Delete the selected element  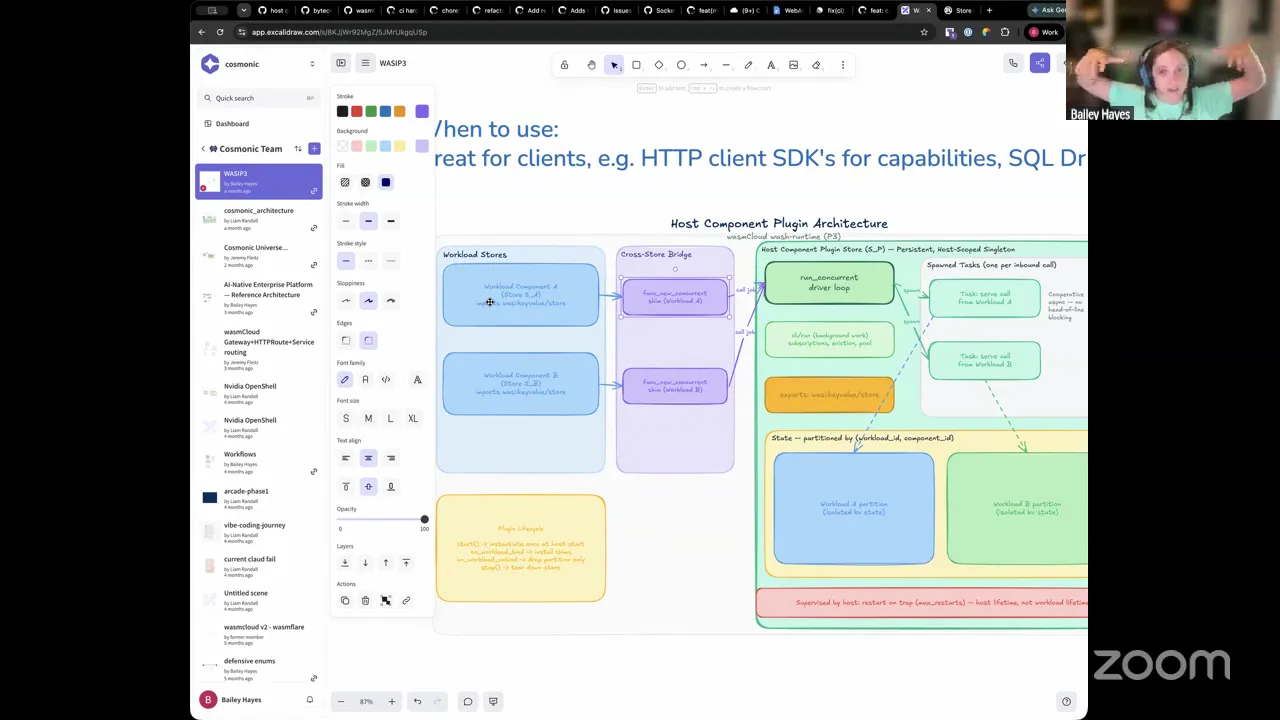(x=365, y=601)
